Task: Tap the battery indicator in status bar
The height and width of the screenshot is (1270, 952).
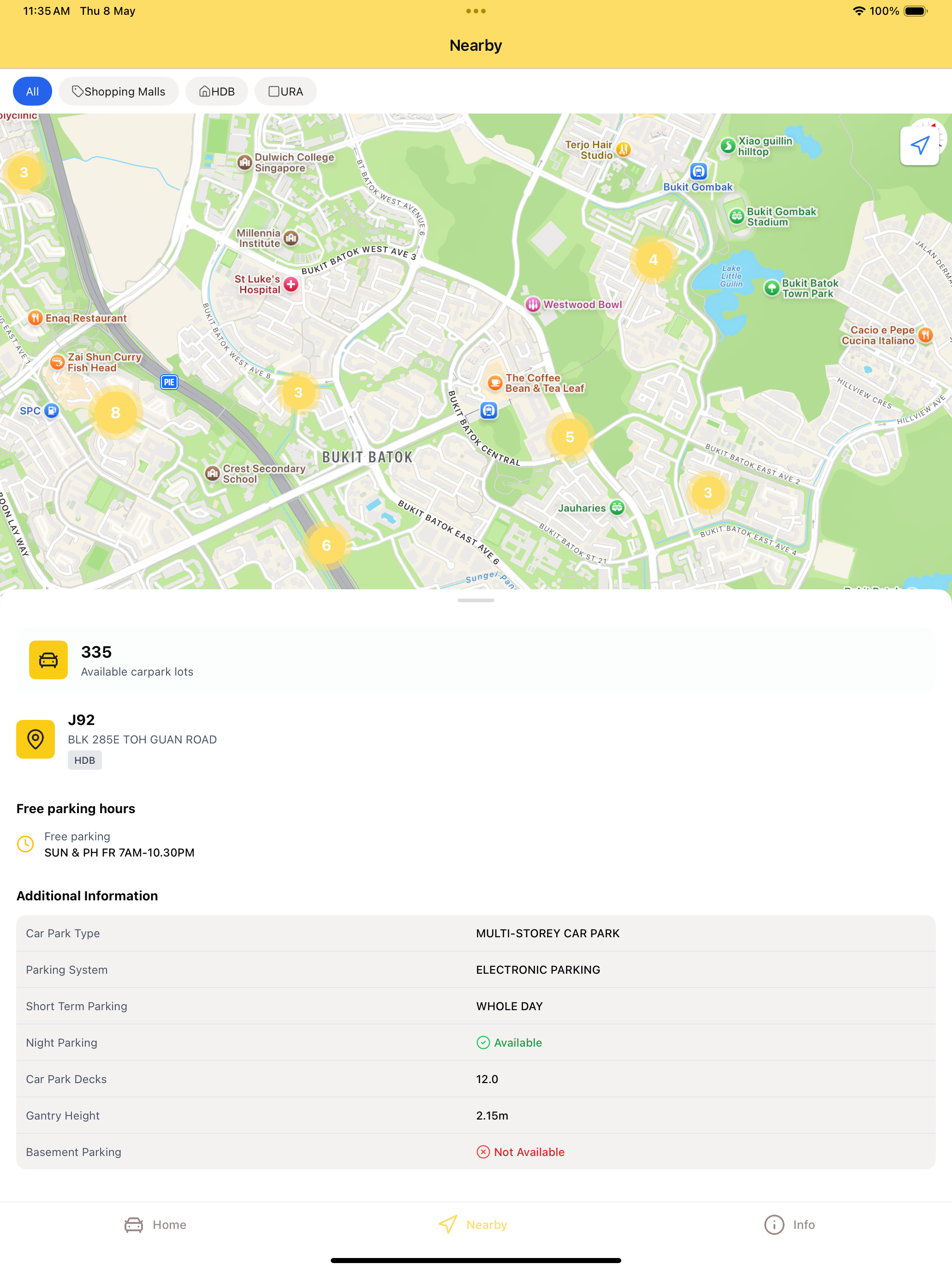Action: (916, 11)
